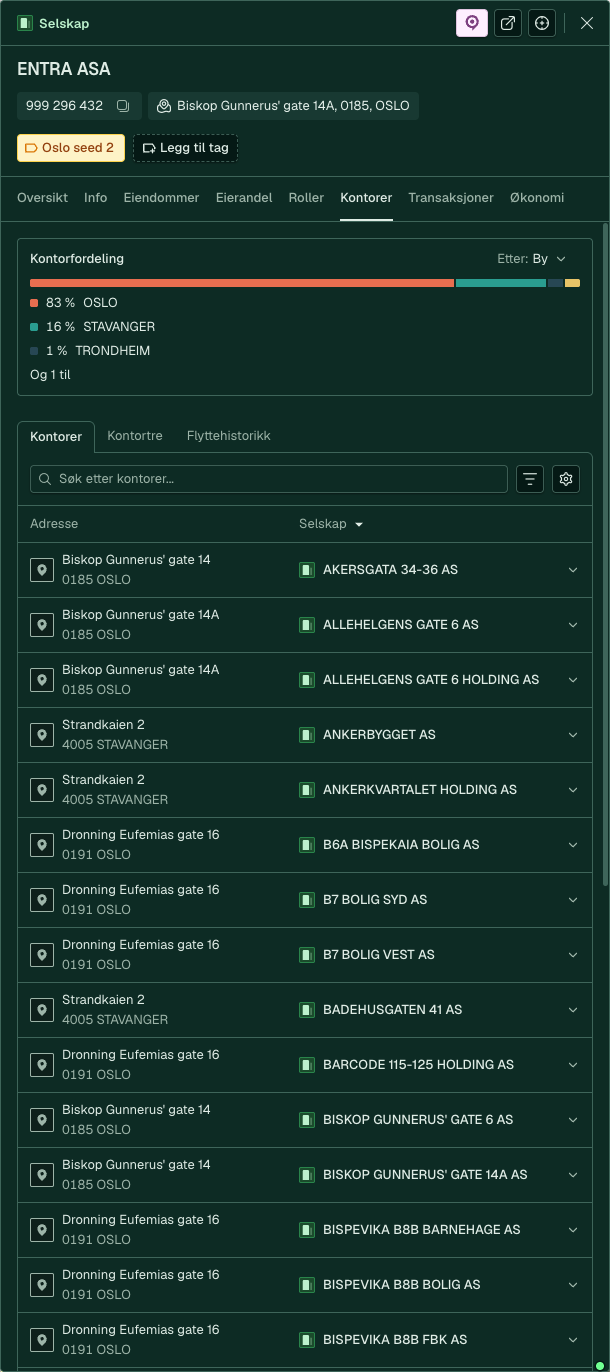Go to the Roller tab

[x=306, y=198]
